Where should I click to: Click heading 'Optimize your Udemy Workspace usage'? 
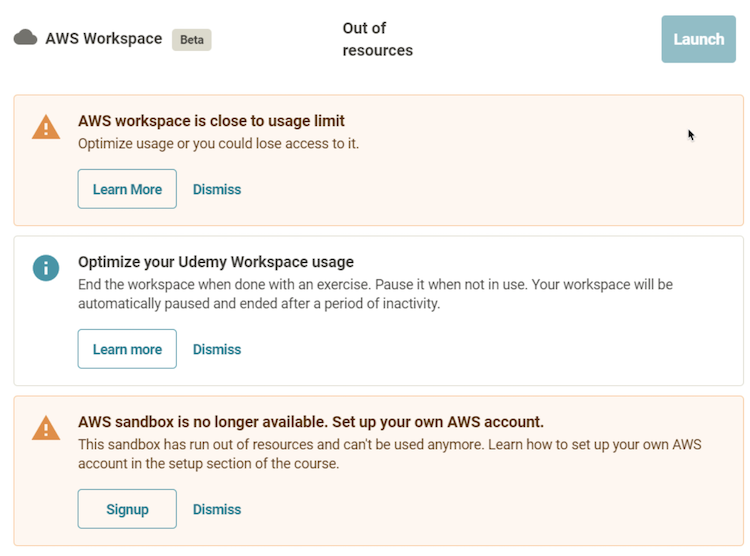(215, 262)
